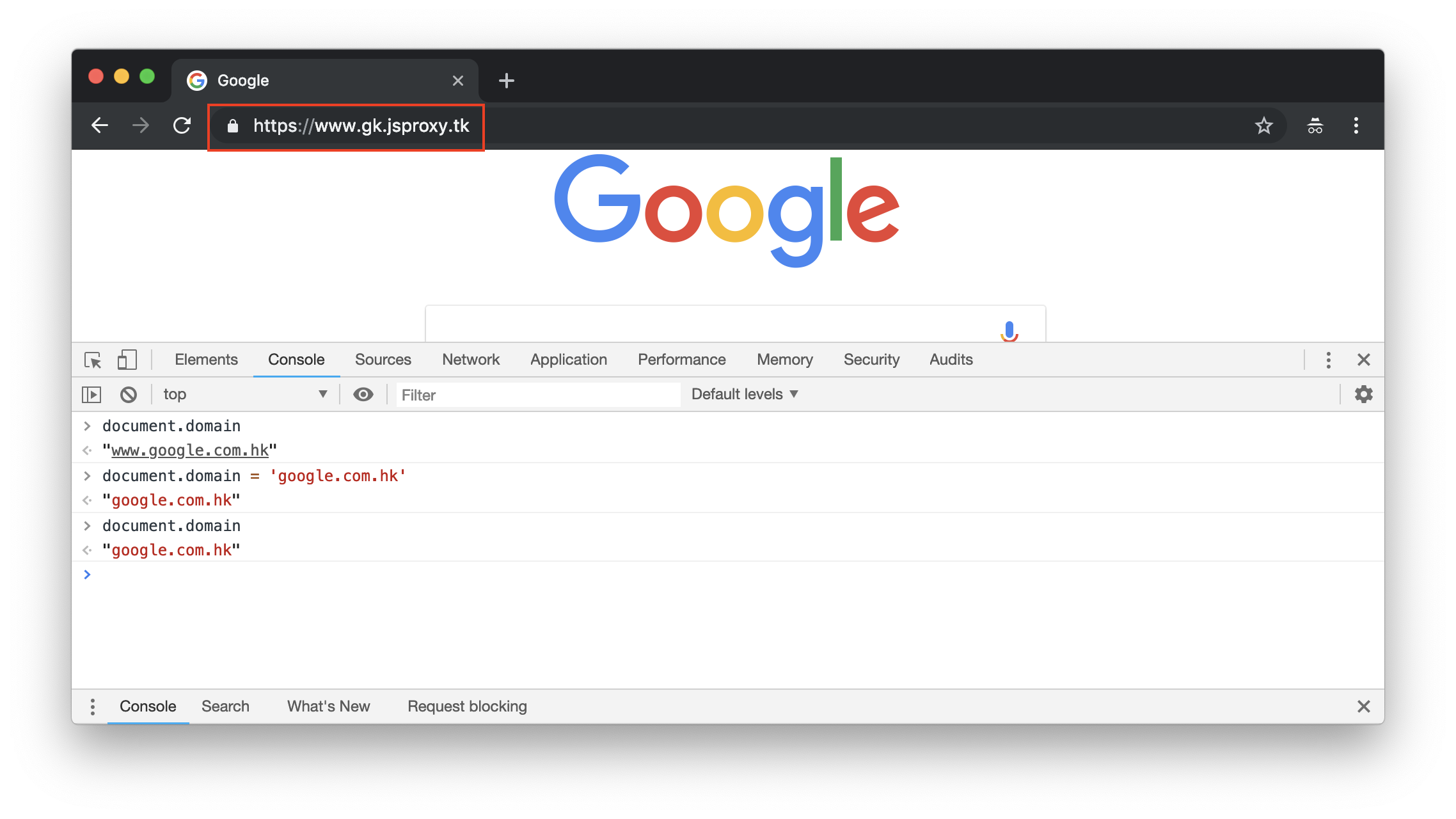Click the clear console icon
The width and height of the screenshot is (1456, 819).
(128, 395)
